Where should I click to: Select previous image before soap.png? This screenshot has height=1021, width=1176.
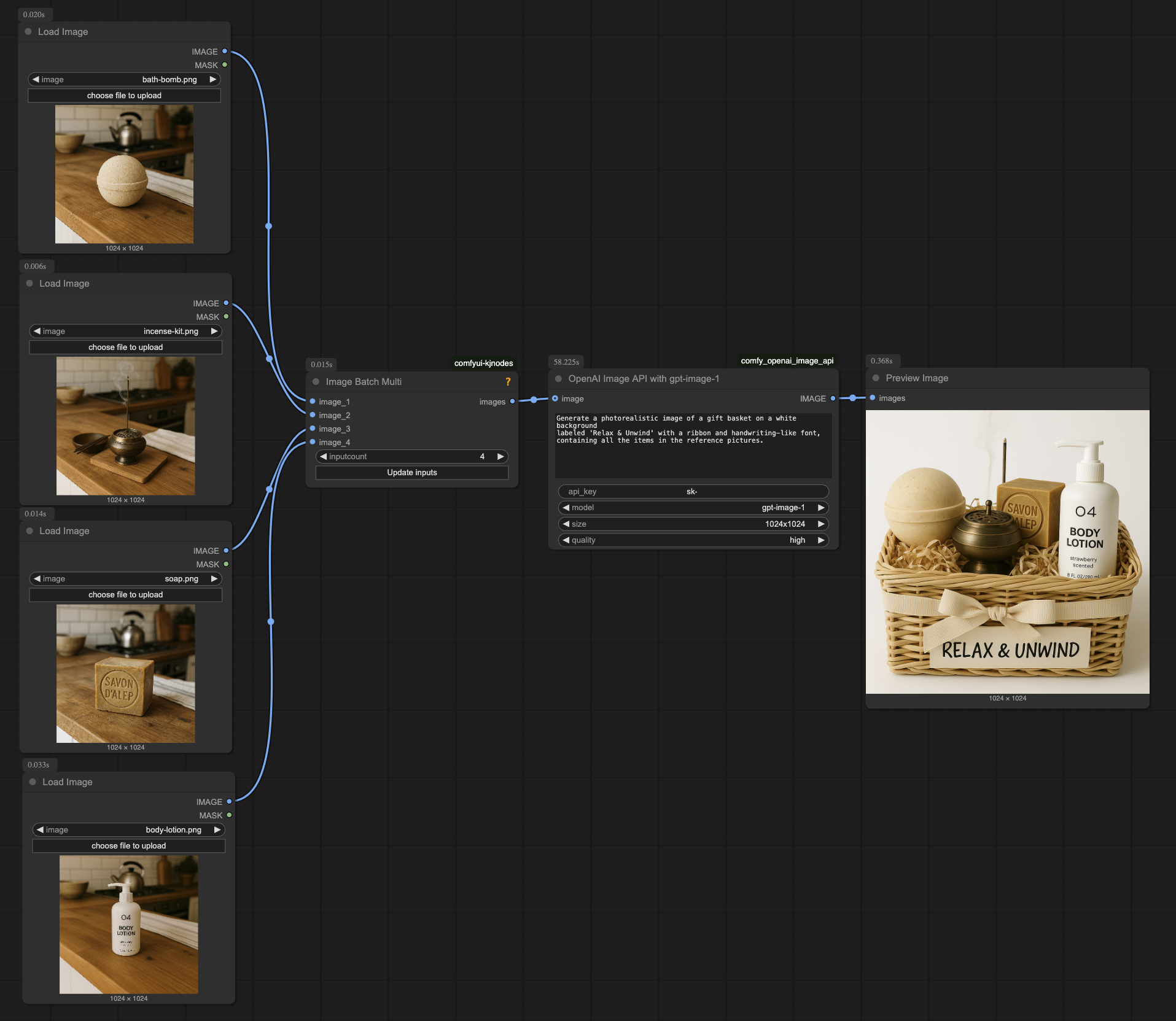[x=37, y=578]
